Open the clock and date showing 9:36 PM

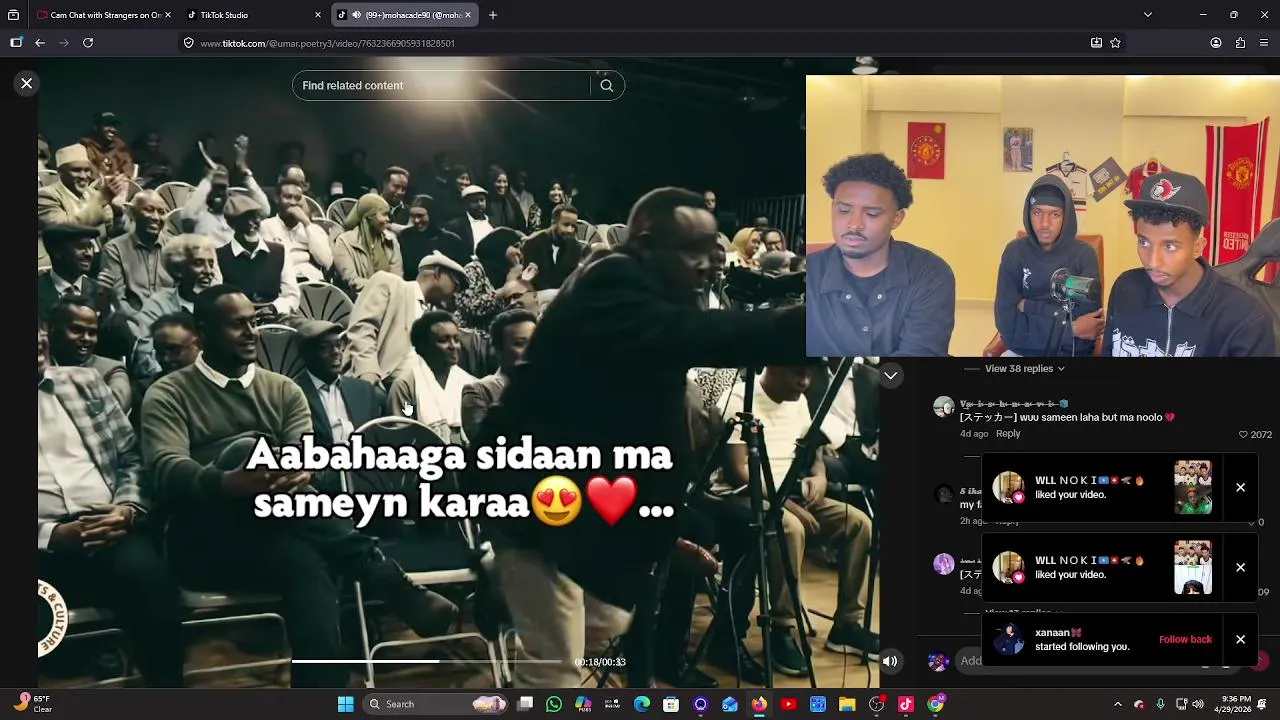click(x=1235, y=704)
